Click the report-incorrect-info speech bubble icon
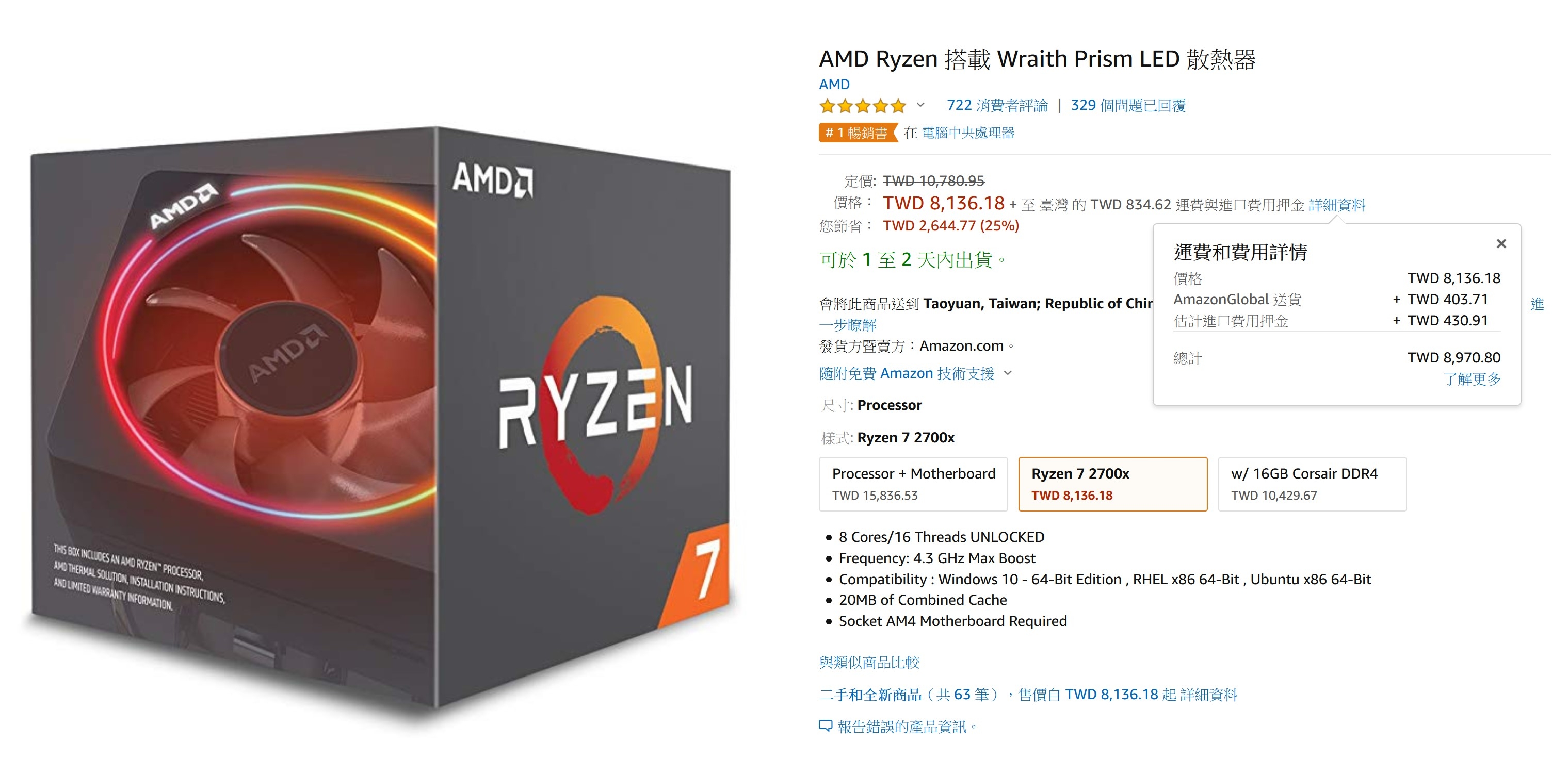The width and height of the screenshot is (1568, 775). tap(825, 725)
